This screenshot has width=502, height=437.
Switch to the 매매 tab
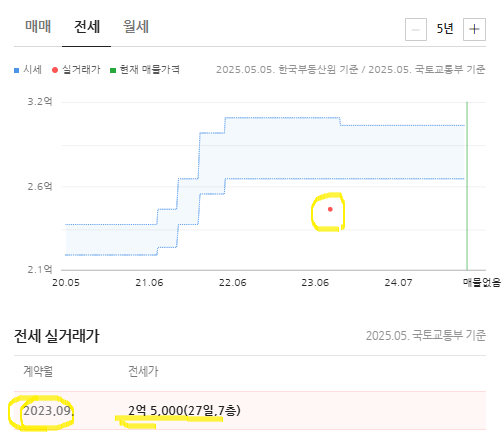pyautogui.click(x=38, y=26)
